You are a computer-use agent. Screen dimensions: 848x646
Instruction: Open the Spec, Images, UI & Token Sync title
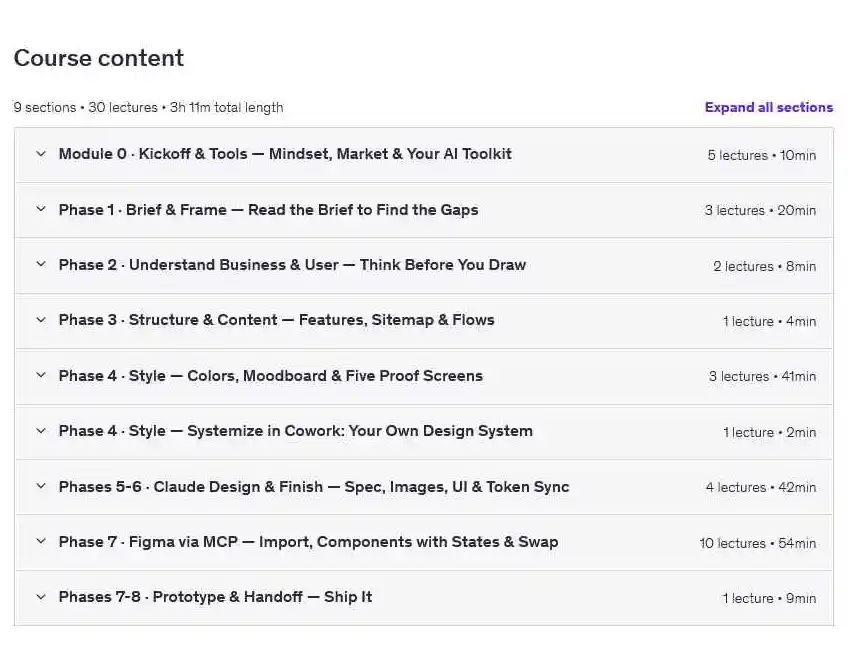click(314, 487)
